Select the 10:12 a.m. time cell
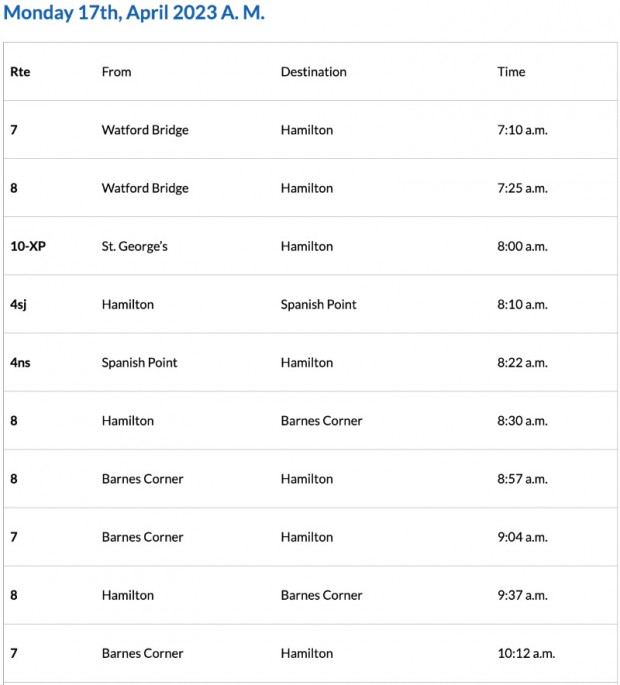The height and width of the screenshot is (685, 620). 526,653
